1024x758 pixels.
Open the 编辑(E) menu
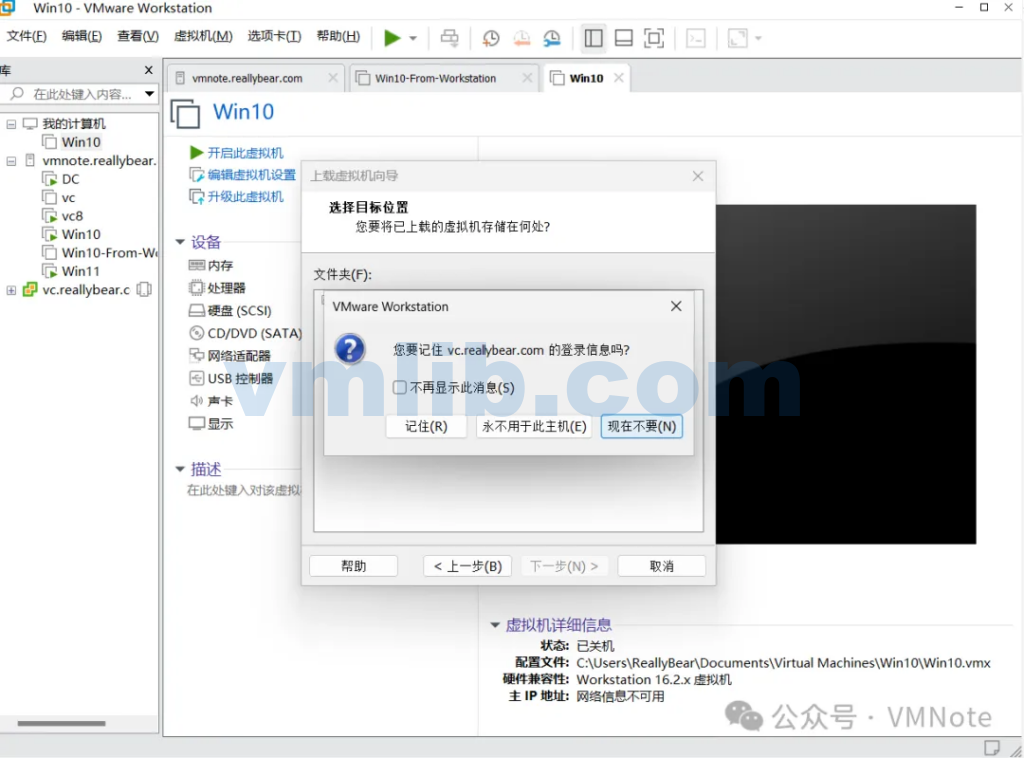[82, 36]
